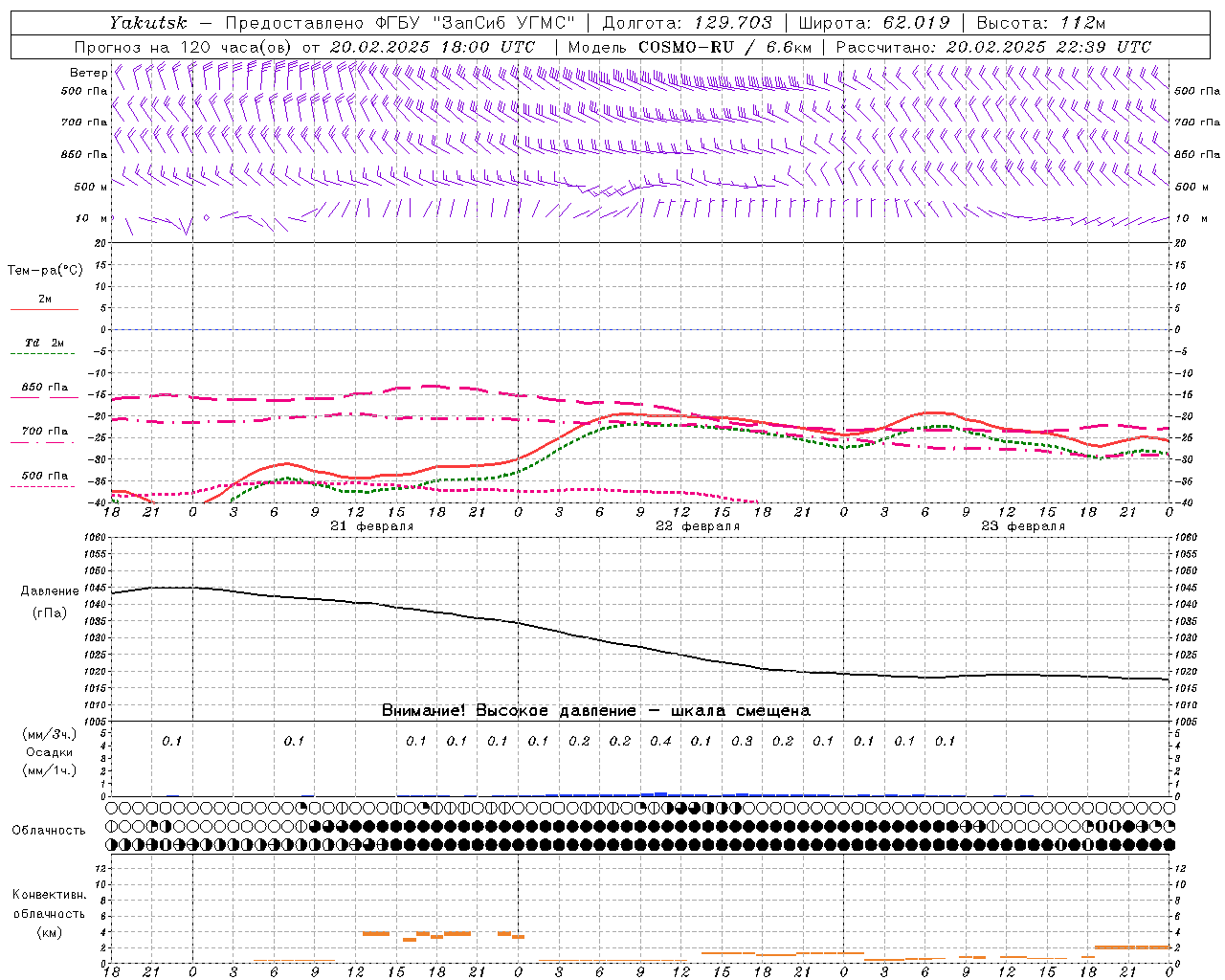The width and height of the screenshot is (1225, 980).
Task: Click the 23 февраля date label
Action: click(x=1023, y=526)
